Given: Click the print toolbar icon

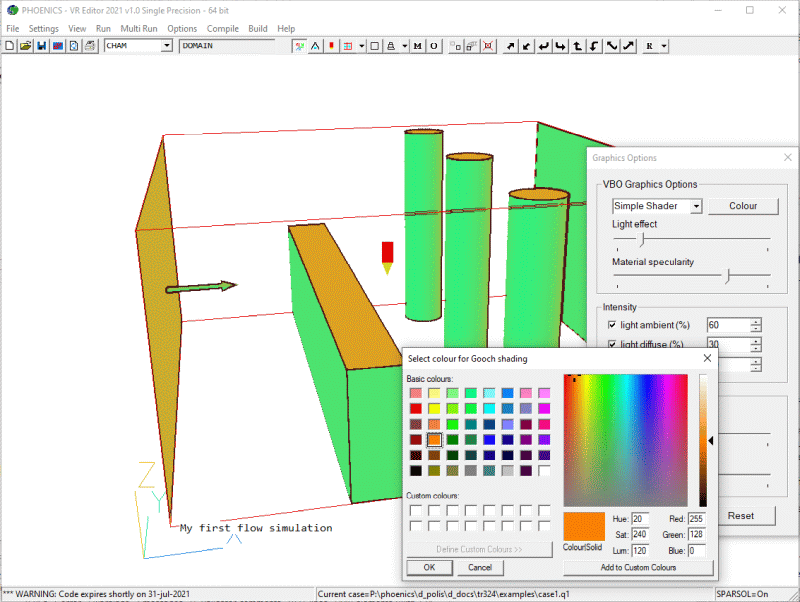Looking at the screenshot, I should (88, 45).
